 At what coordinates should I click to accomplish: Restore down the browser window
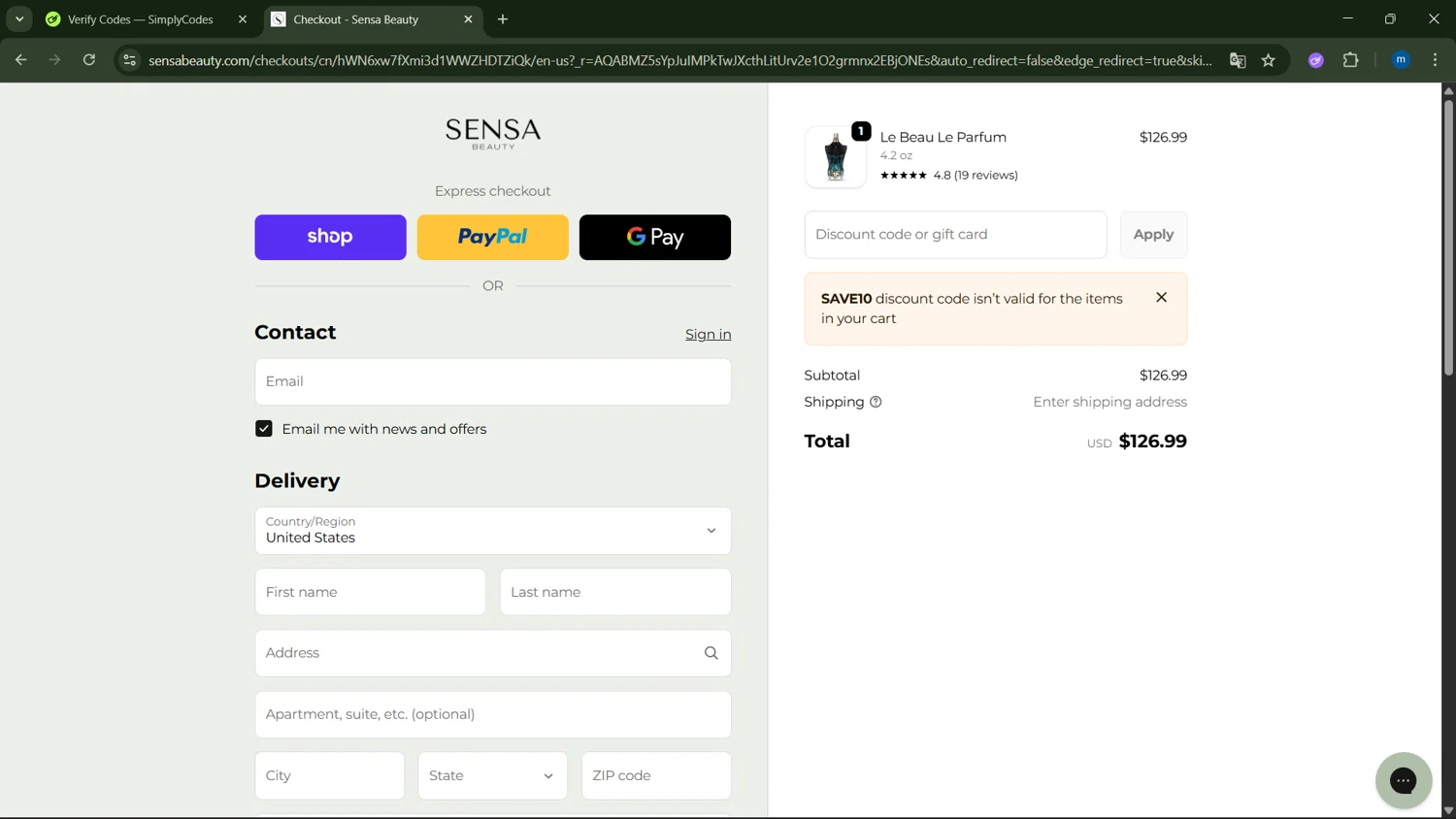pyautogui.click(x=1390, y=18)
